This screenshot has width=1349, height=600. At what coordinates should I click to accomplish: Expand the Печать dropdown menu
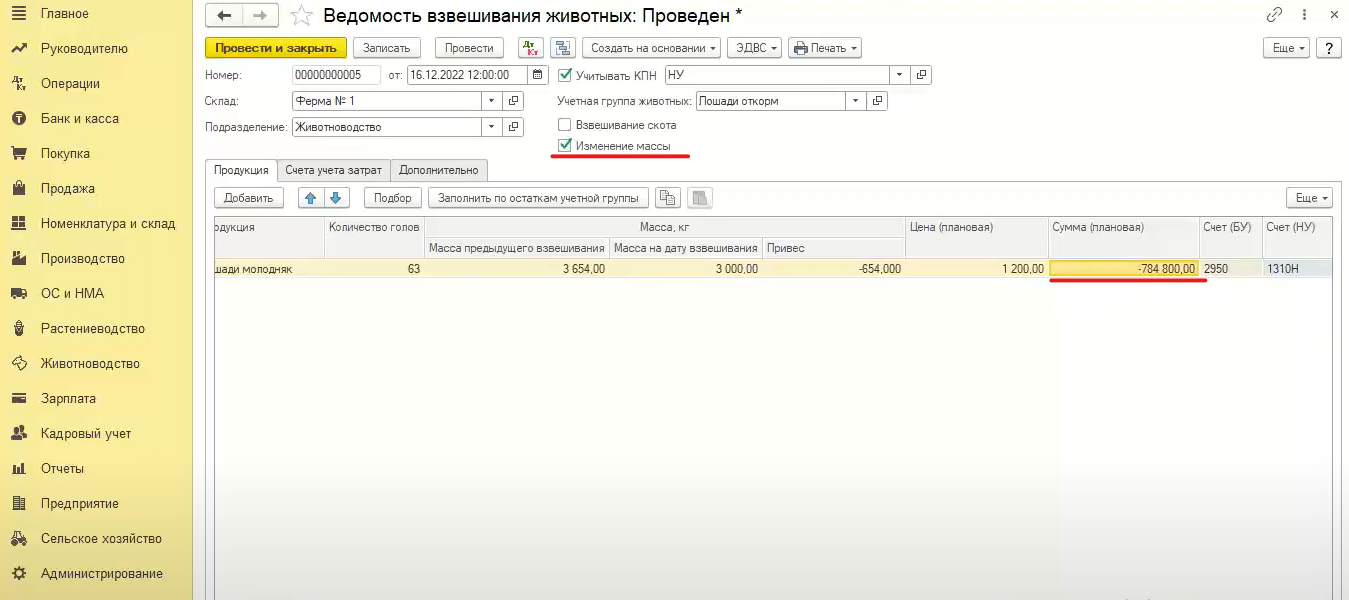tap(824, 48)
